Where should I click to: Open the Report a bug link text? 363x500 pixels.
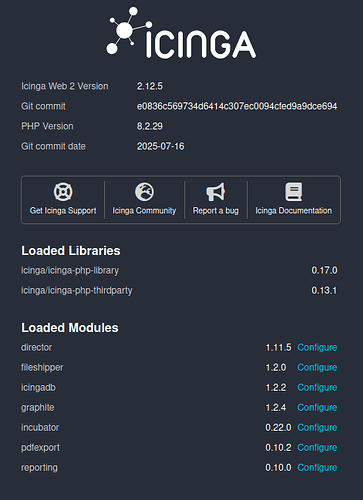coord(216,211)
